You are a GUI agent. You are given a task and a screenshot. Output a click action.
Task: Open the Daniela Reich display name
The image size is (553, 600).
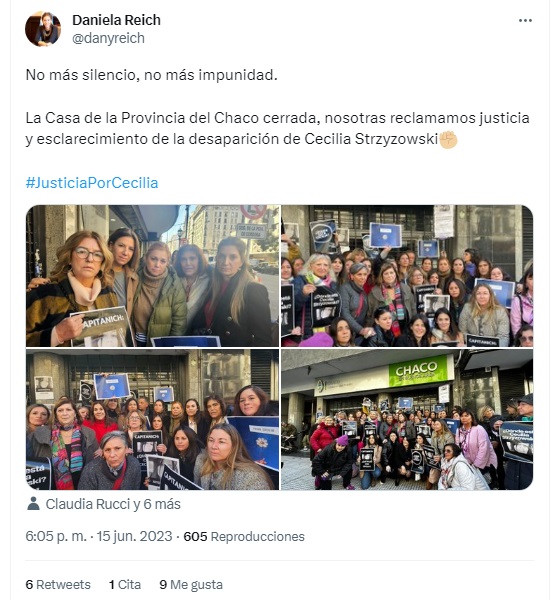116,20
